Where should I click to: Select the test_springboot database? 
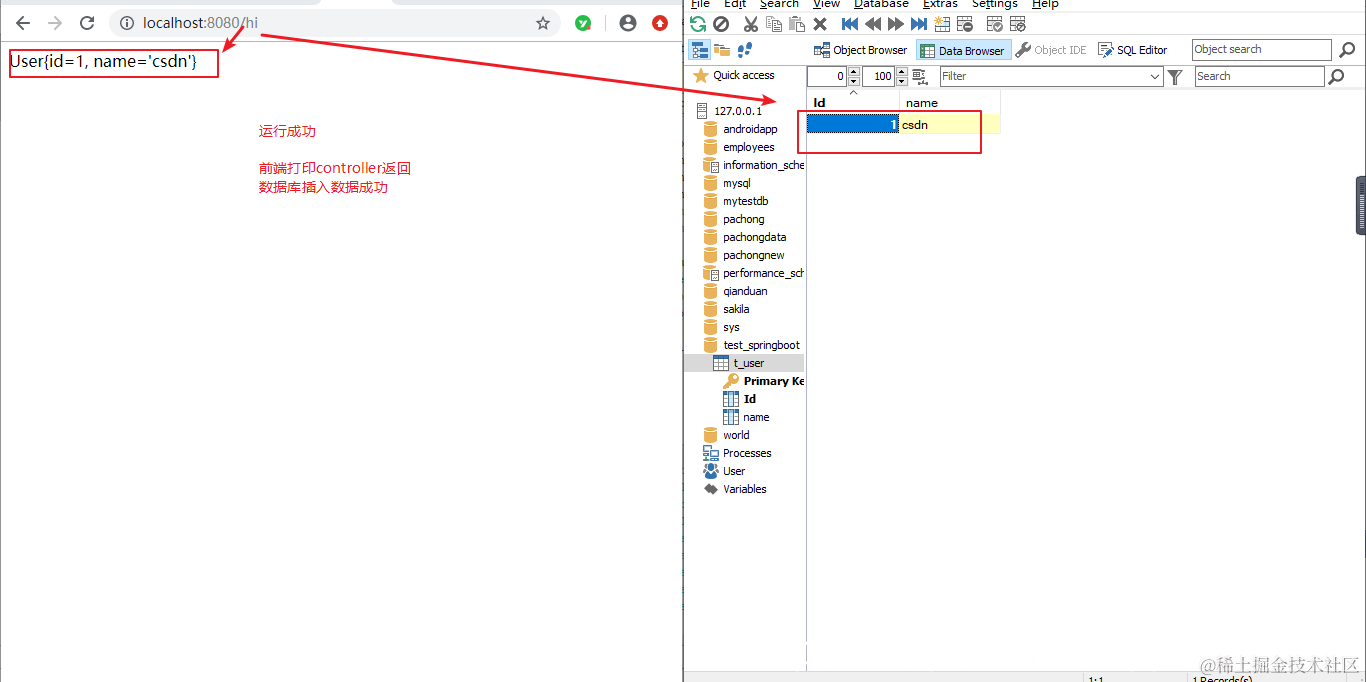pos(761,345)
